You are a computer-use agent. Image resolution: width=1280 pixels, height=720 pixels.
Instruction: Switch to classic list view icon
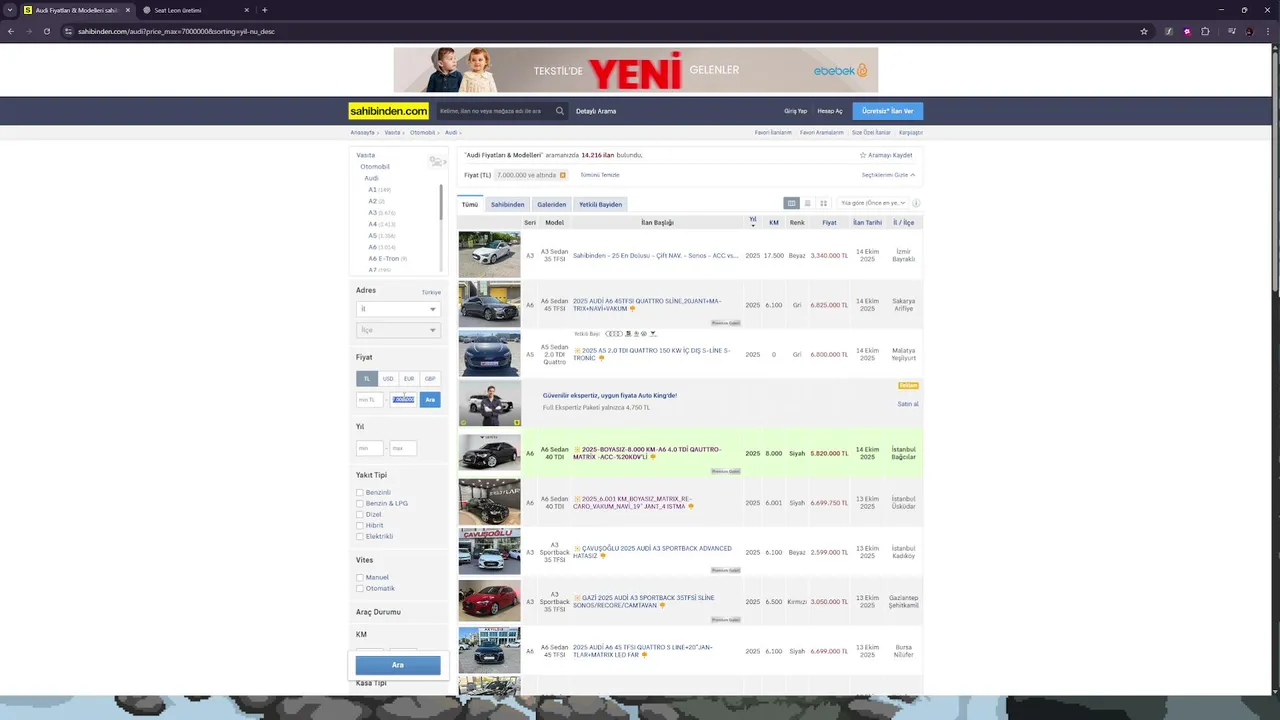pyautogui.click(x=807, y=203)
